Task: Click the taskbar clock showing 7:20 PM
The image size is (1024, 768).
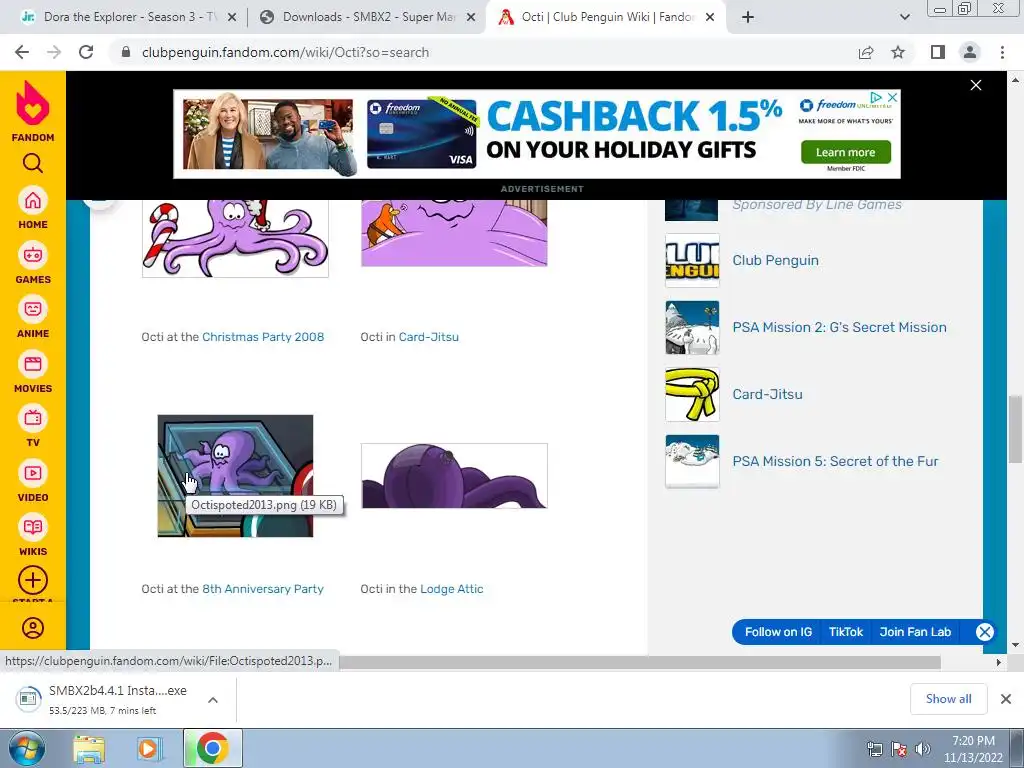Action: pyautogui.click(x=973, y=749)
